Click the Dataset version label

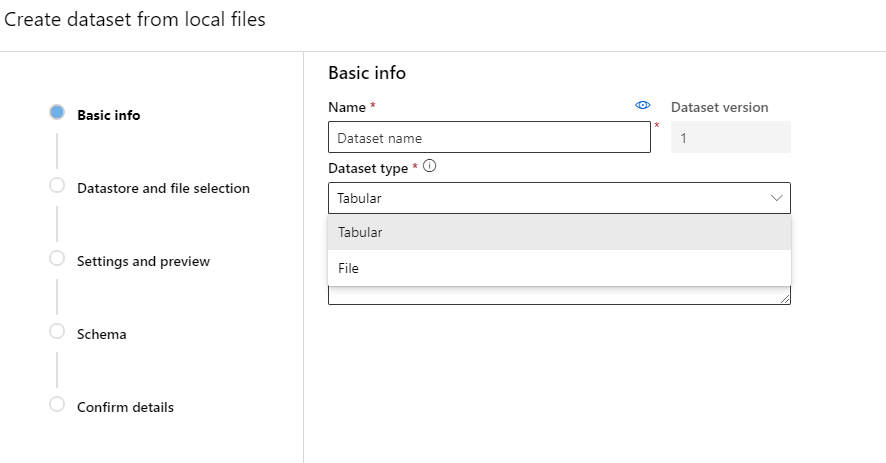click(719, 107)
